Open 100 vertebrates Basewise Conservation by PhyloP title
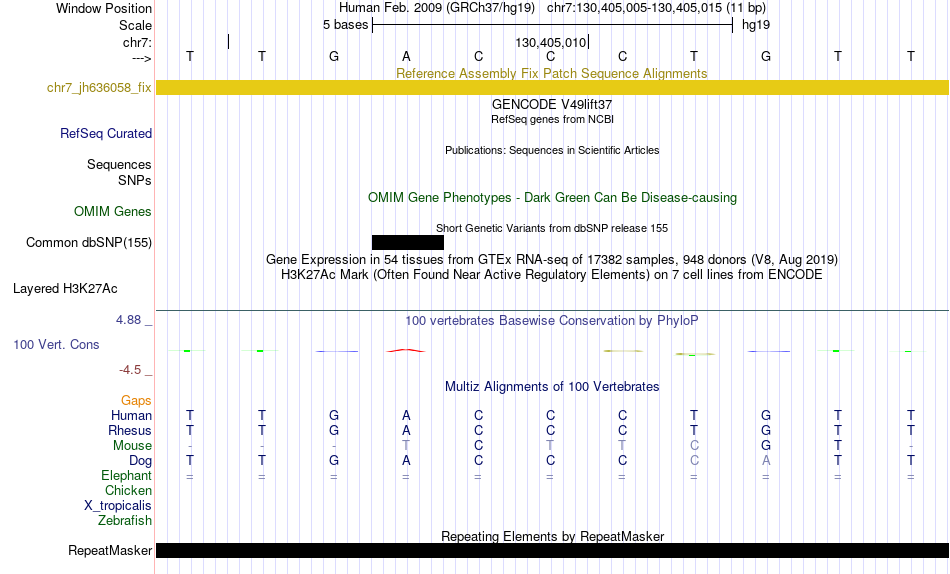Viewport: 950px width, 574px height. [552, 321]
